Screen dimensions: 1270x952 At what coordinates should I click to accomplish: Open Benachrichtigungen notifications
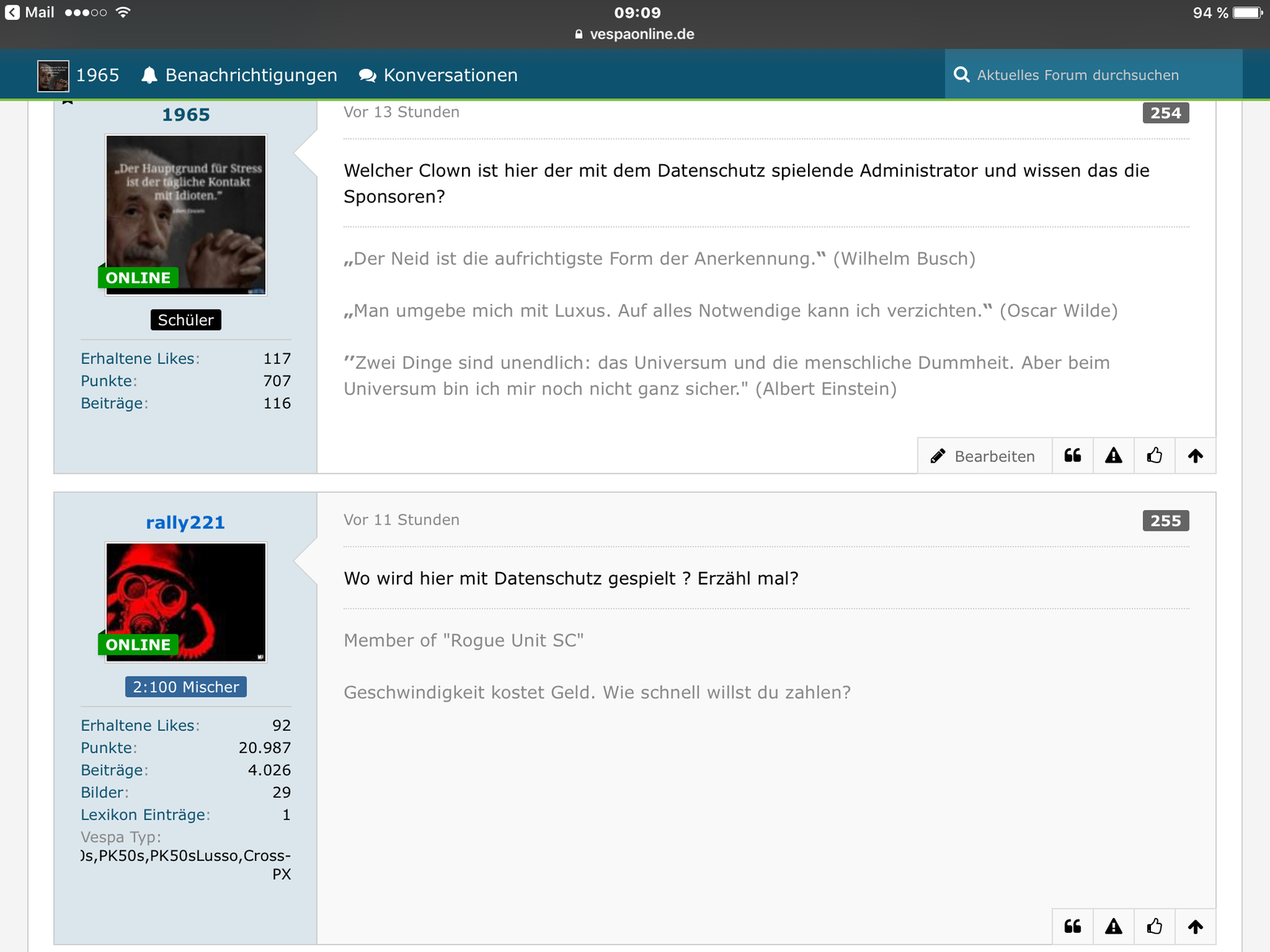click(240, 75)
